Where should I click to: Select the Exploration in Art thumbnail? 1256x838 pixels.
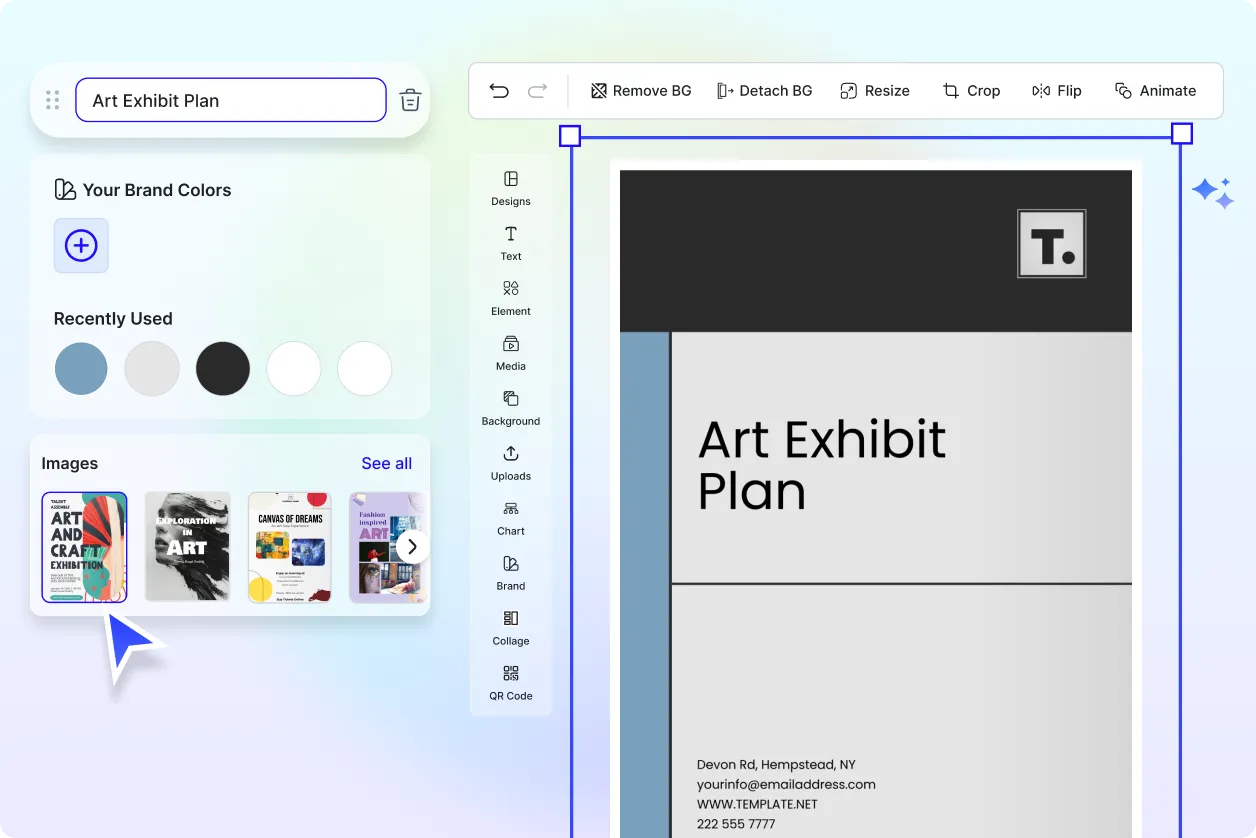[188, 547]
